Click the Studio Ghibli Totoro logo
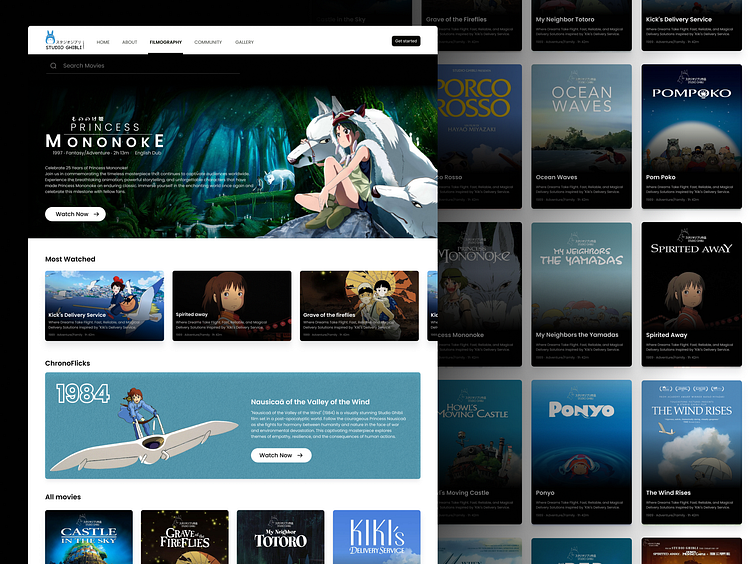 64,40
